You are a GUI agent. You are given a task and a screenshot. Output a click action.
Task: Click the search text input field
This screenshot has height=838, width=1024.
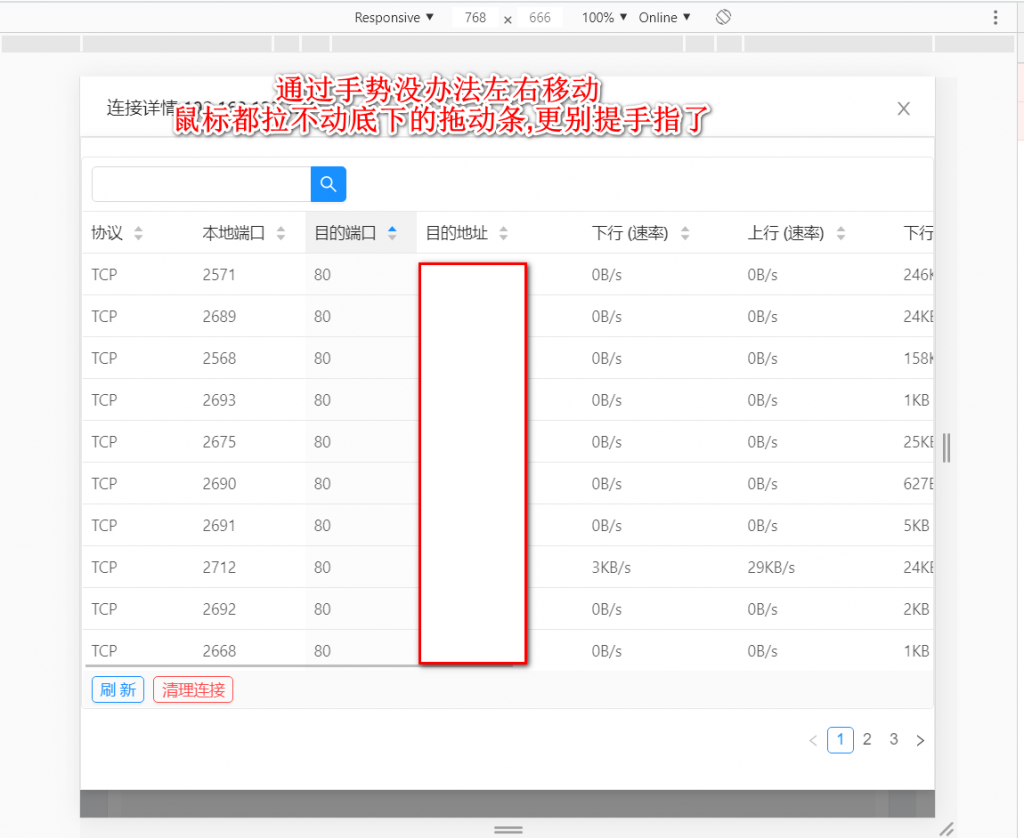coord(201,184)
